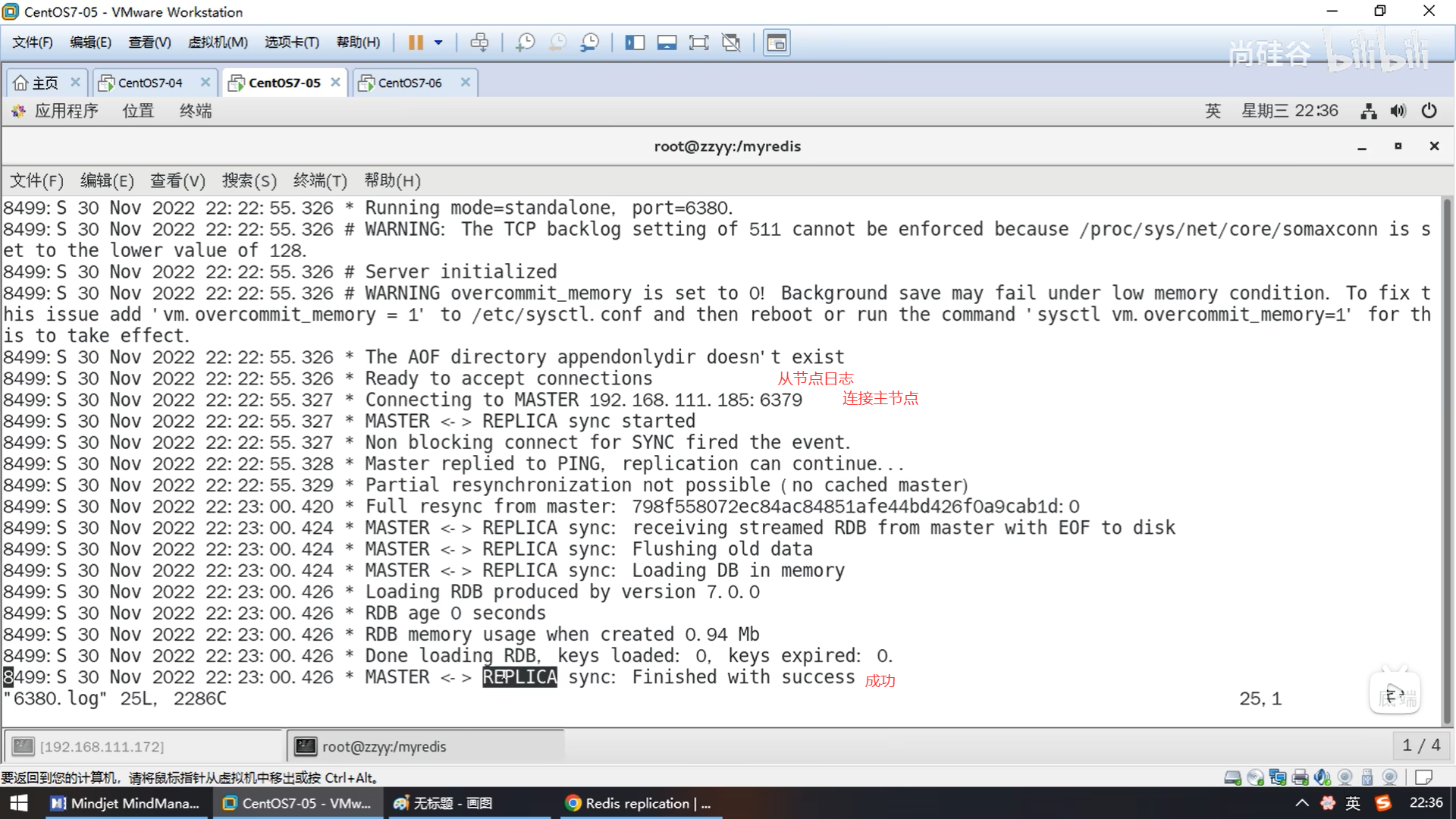Close the CentOS7-06 tab

[466, 82]
